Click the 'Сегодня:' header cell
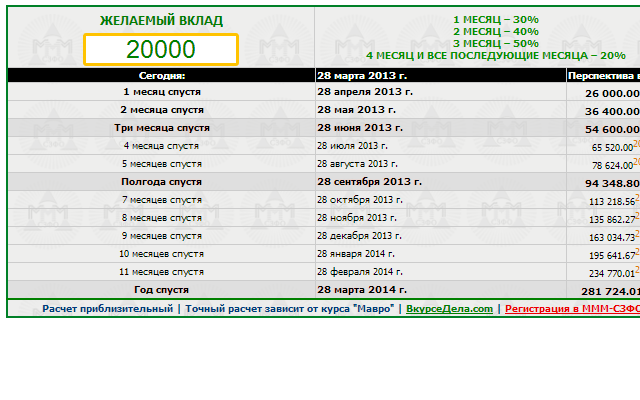Image resolution: width=640 pixels, height=400 pixels. [162, 76]
